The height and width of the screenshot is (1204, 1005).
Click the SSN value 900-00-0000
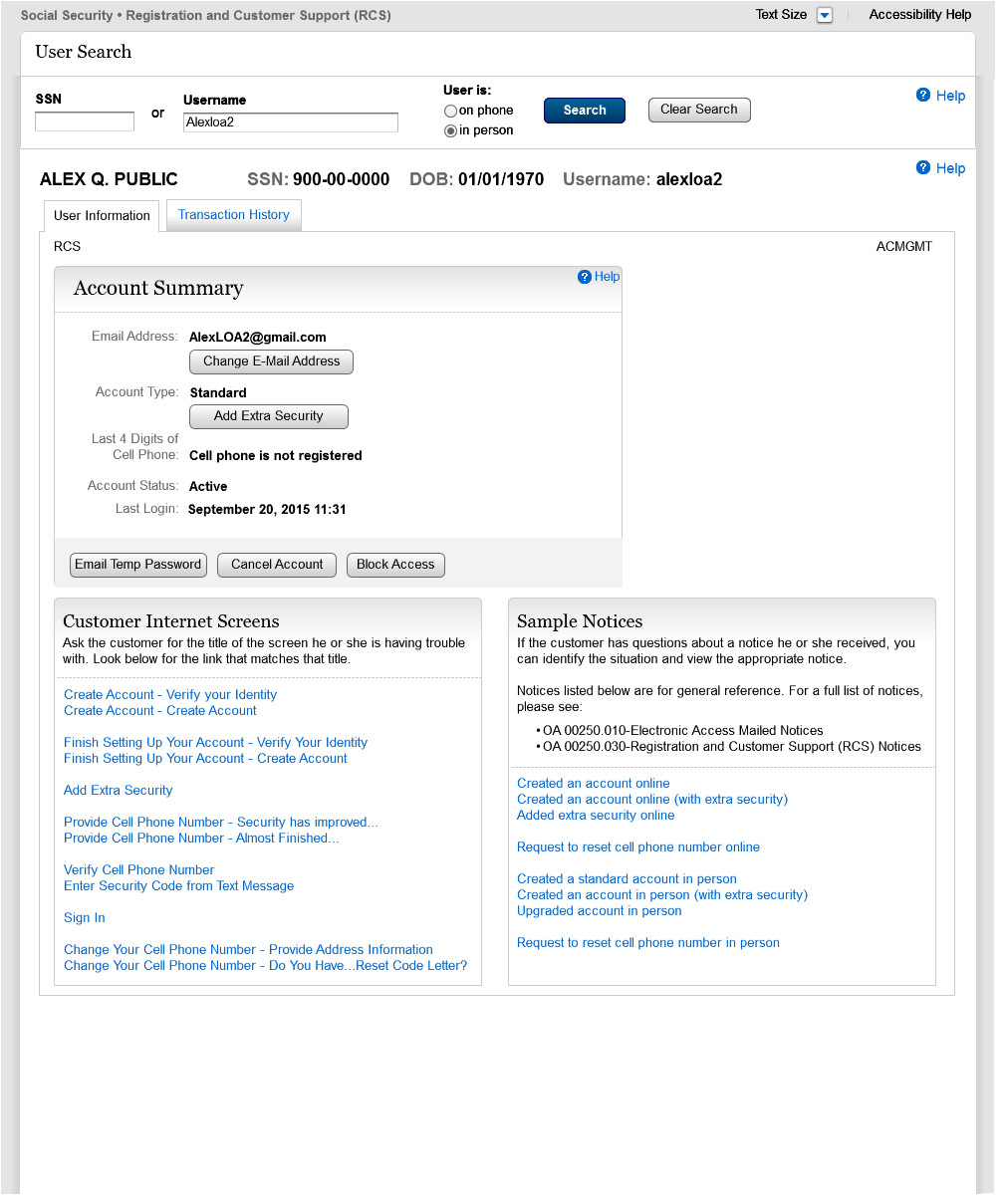pos(341,179)
